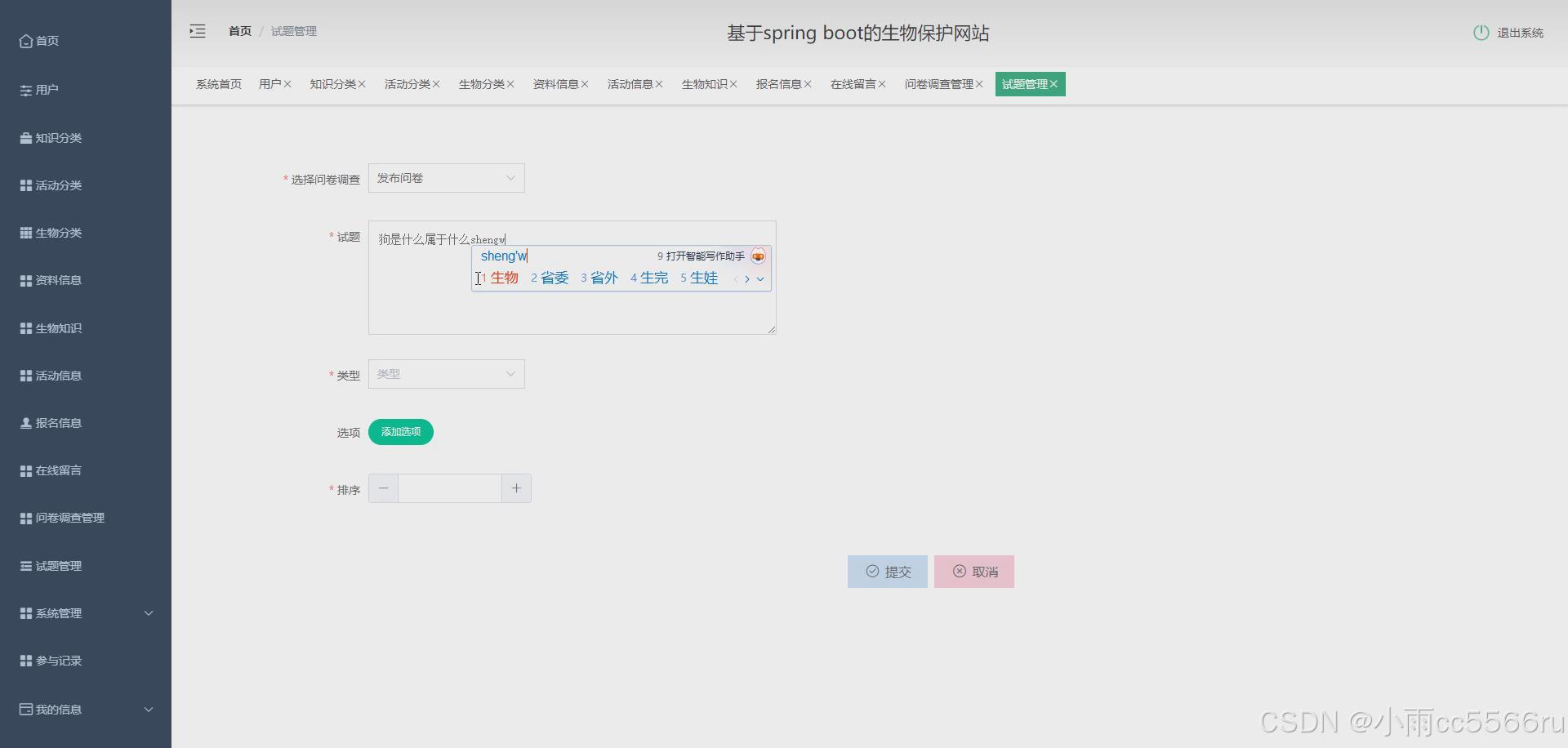Switch to the 生物分类 tab

(481, 84)
